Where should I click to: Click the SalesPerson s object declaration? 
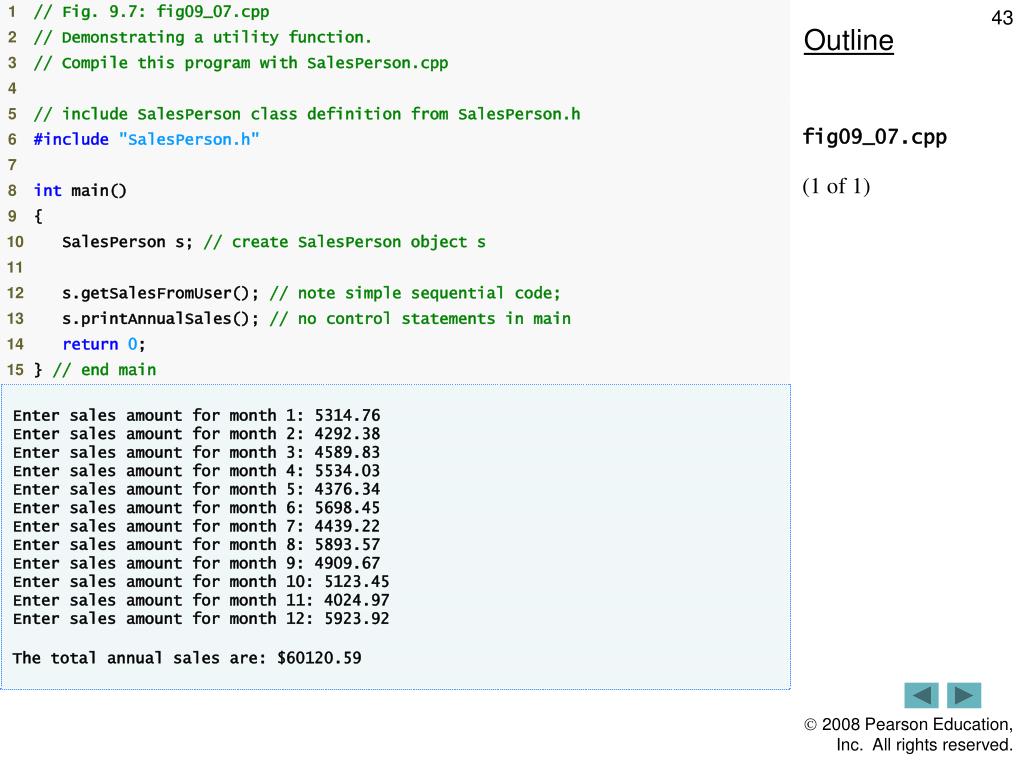tap(127, 242)
